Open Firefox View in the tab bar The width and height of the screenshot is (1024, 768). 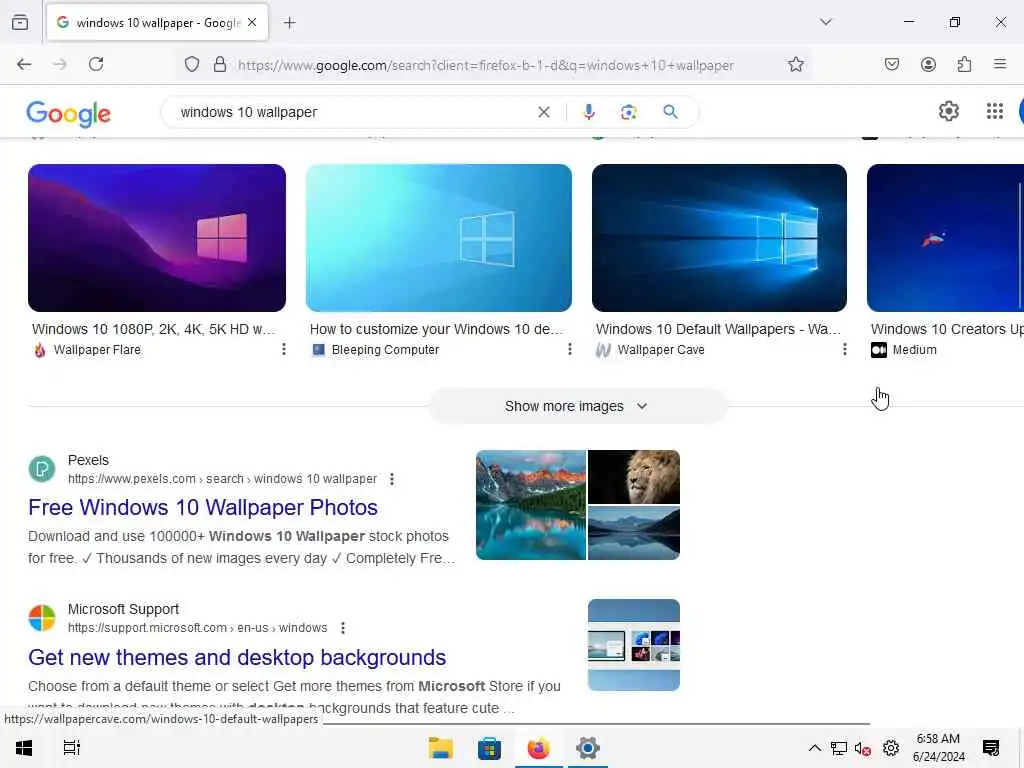(x=20, y=22)
